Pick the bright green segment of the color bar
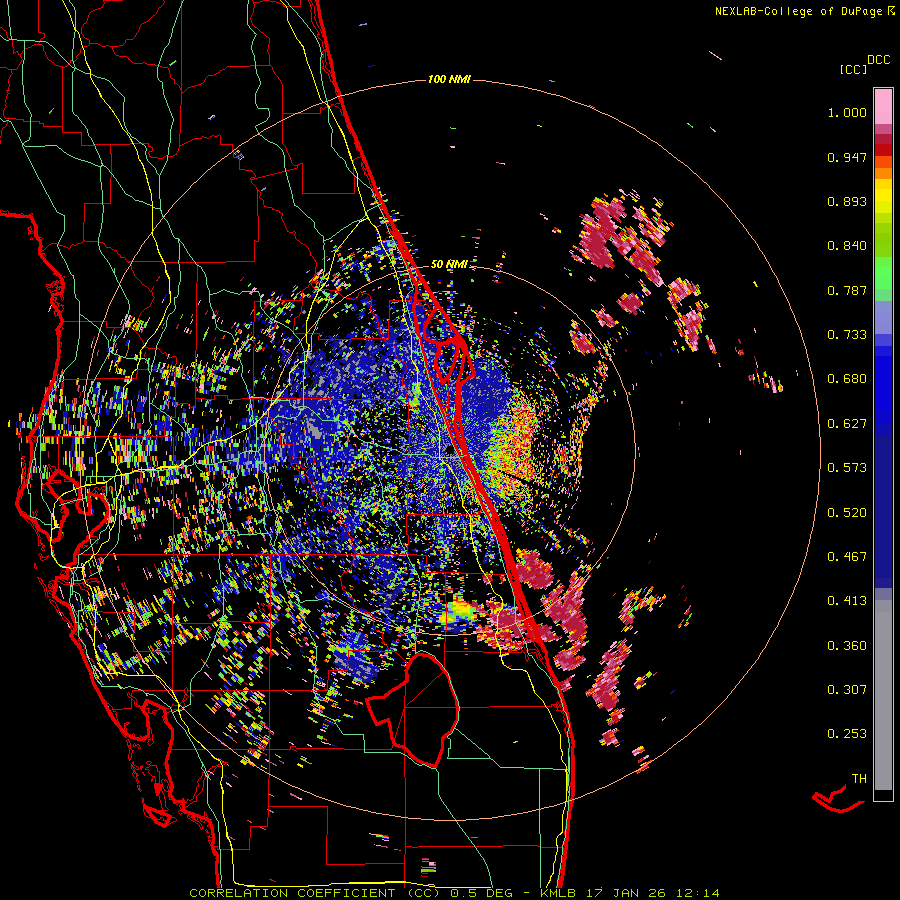Image resolution: width=900 pixels, height=900 pixels. [883, 273]
